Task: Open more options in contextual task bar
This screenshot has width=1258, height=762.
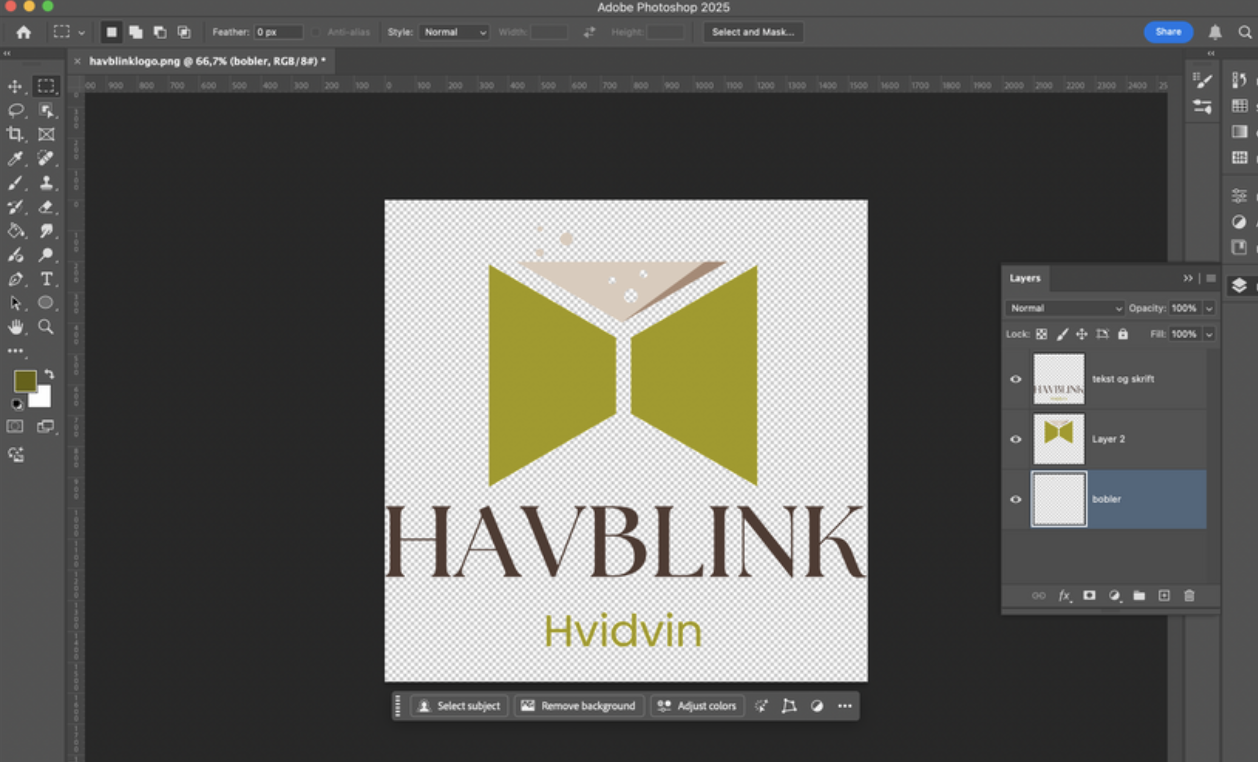Action: coord(845,706)
